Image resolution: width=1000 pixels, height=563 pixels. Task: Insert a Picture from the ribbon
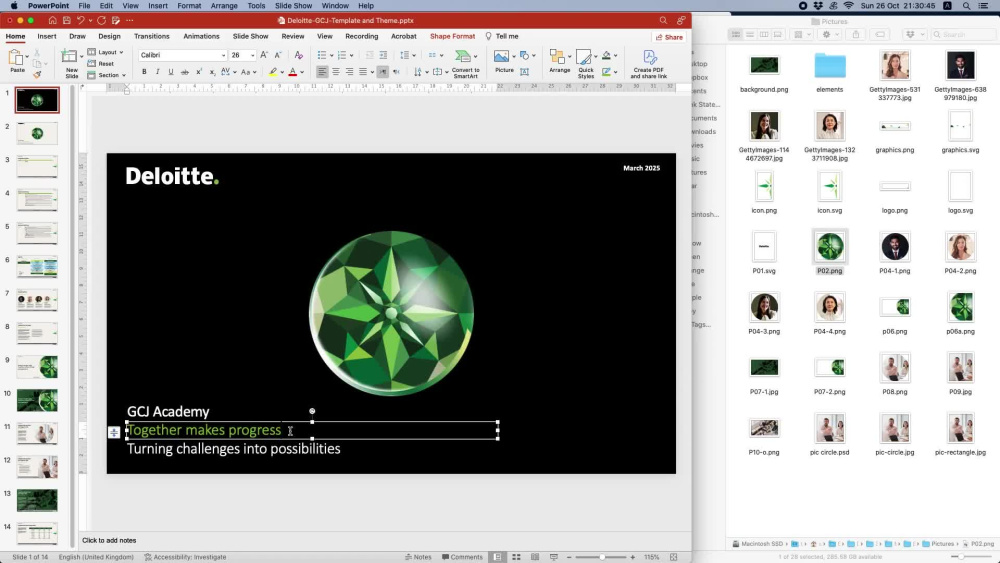(x=503, y=61)
